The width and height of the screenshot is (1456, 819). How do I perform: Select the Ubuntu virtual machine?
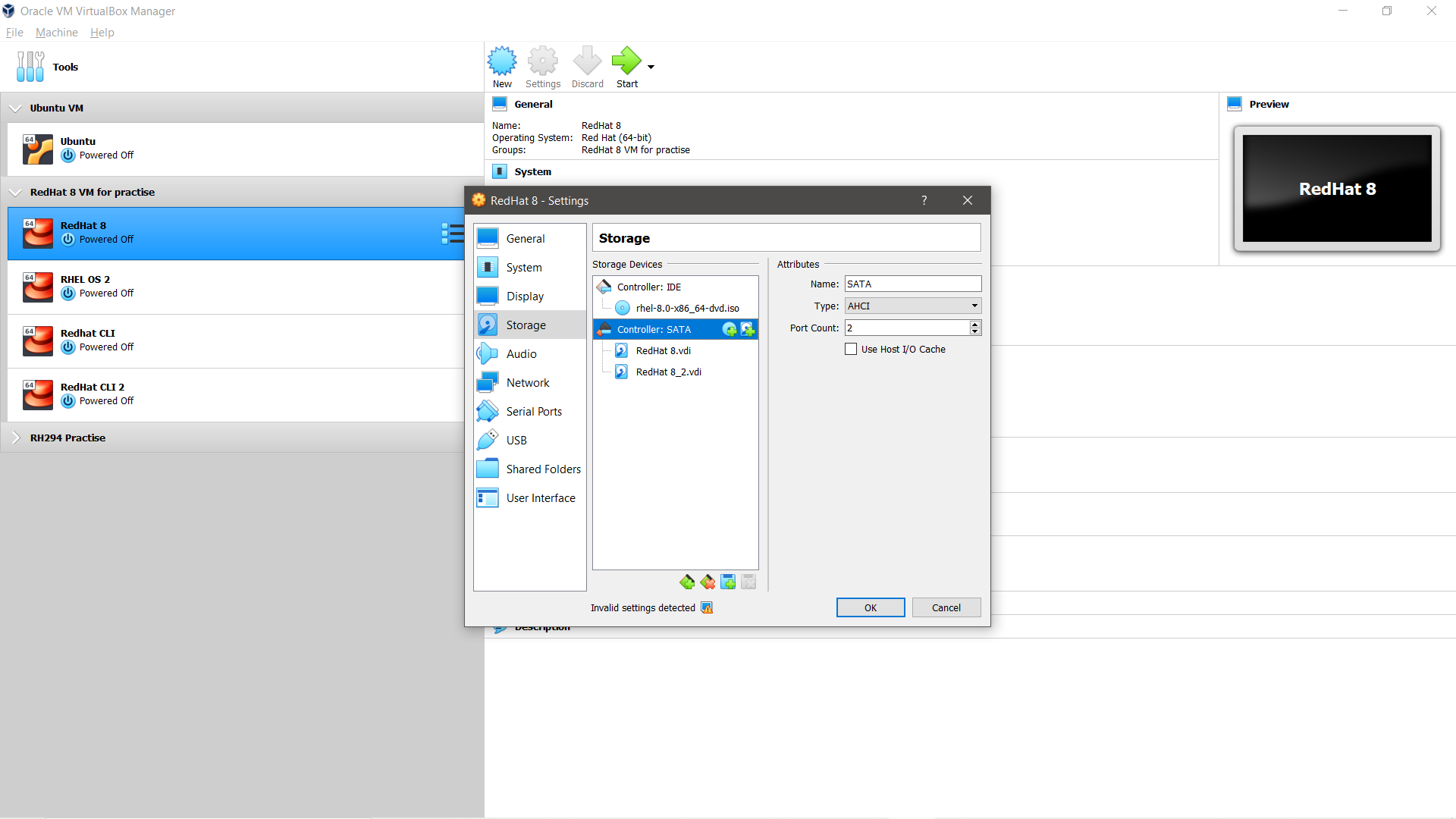246,149
